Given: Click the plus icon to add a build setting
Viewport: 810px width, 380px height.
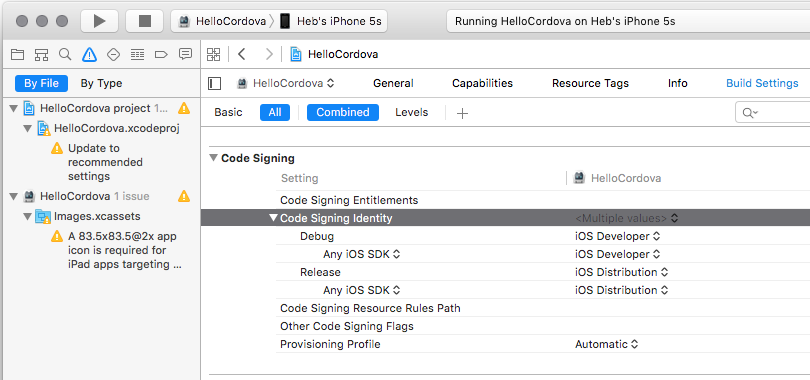Looking at the screenshot, I should click(462, 113).
